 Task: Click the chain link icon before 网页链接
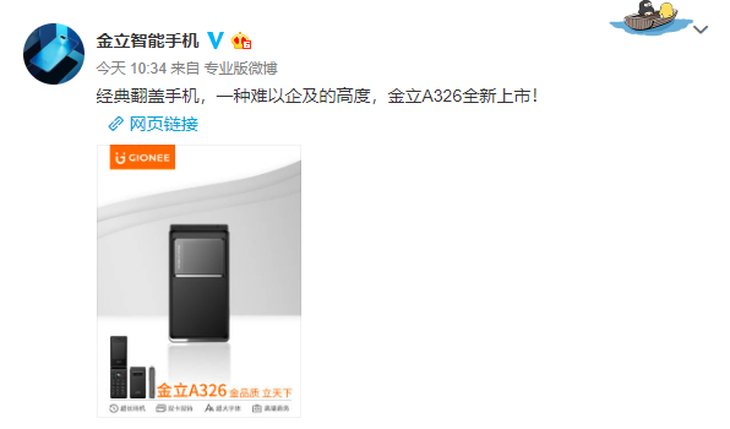coord(115,124)
